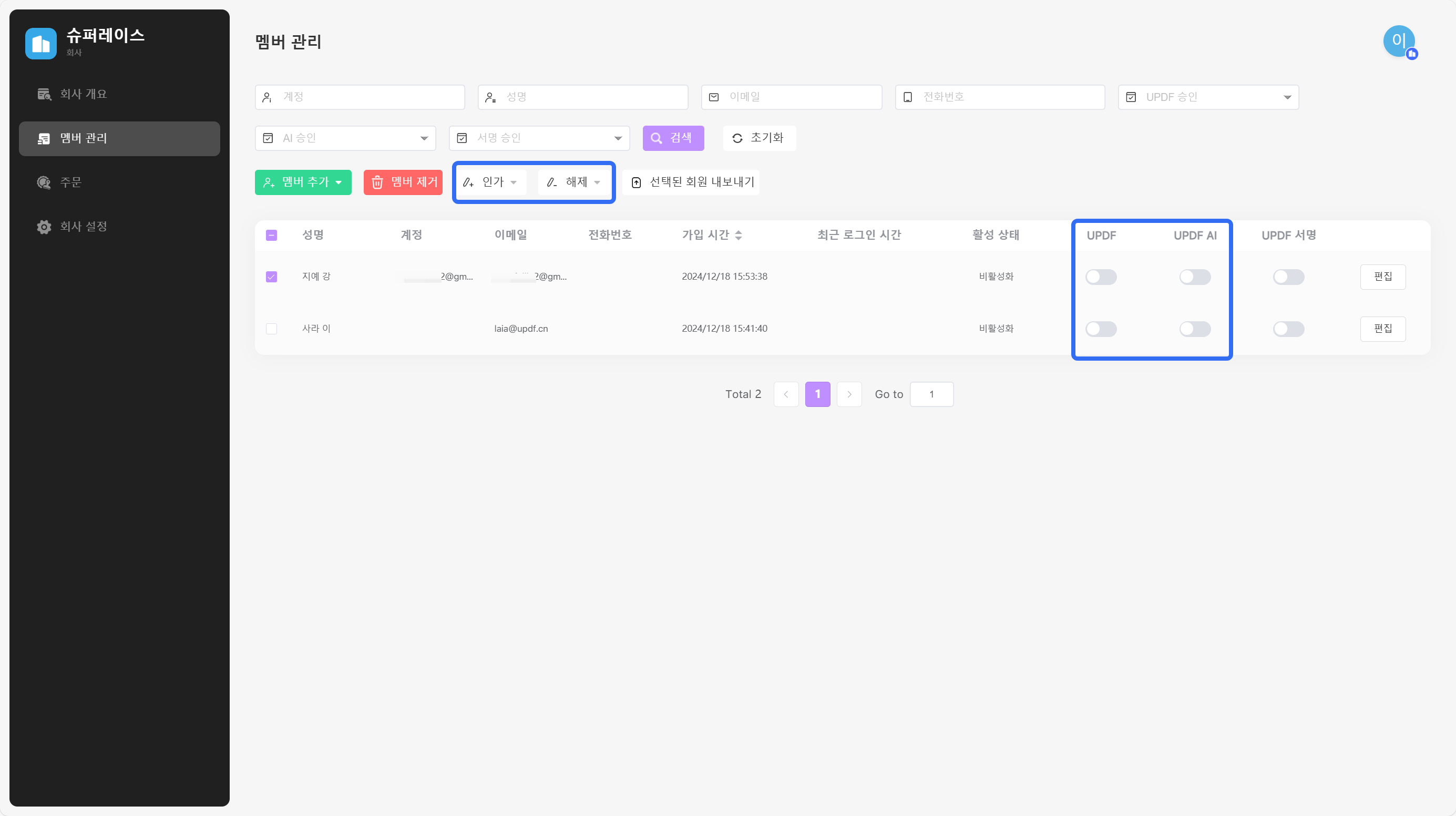Open the AI 승인 dropdown

pos(345,138)
